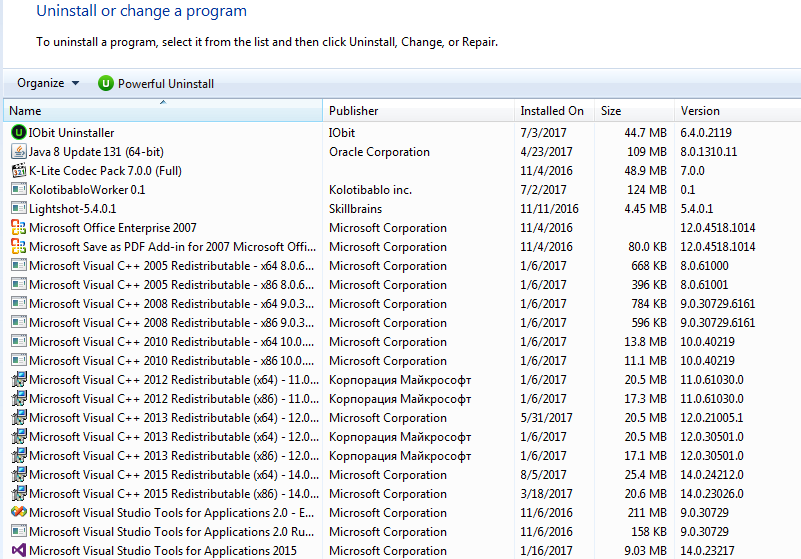801x559 pixels.
Task: Click Powerful Uninstall button text
Action: [x=166, y=84]
